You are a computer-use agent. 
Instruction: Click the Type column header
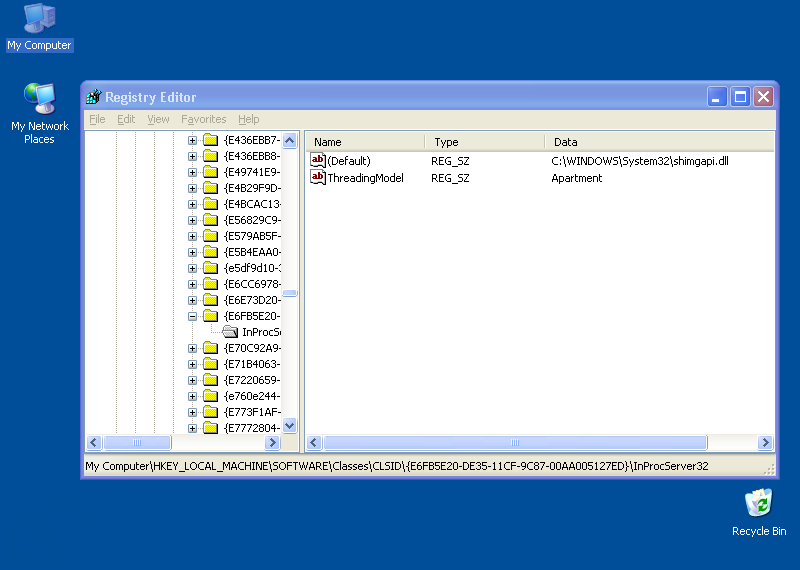485,142
